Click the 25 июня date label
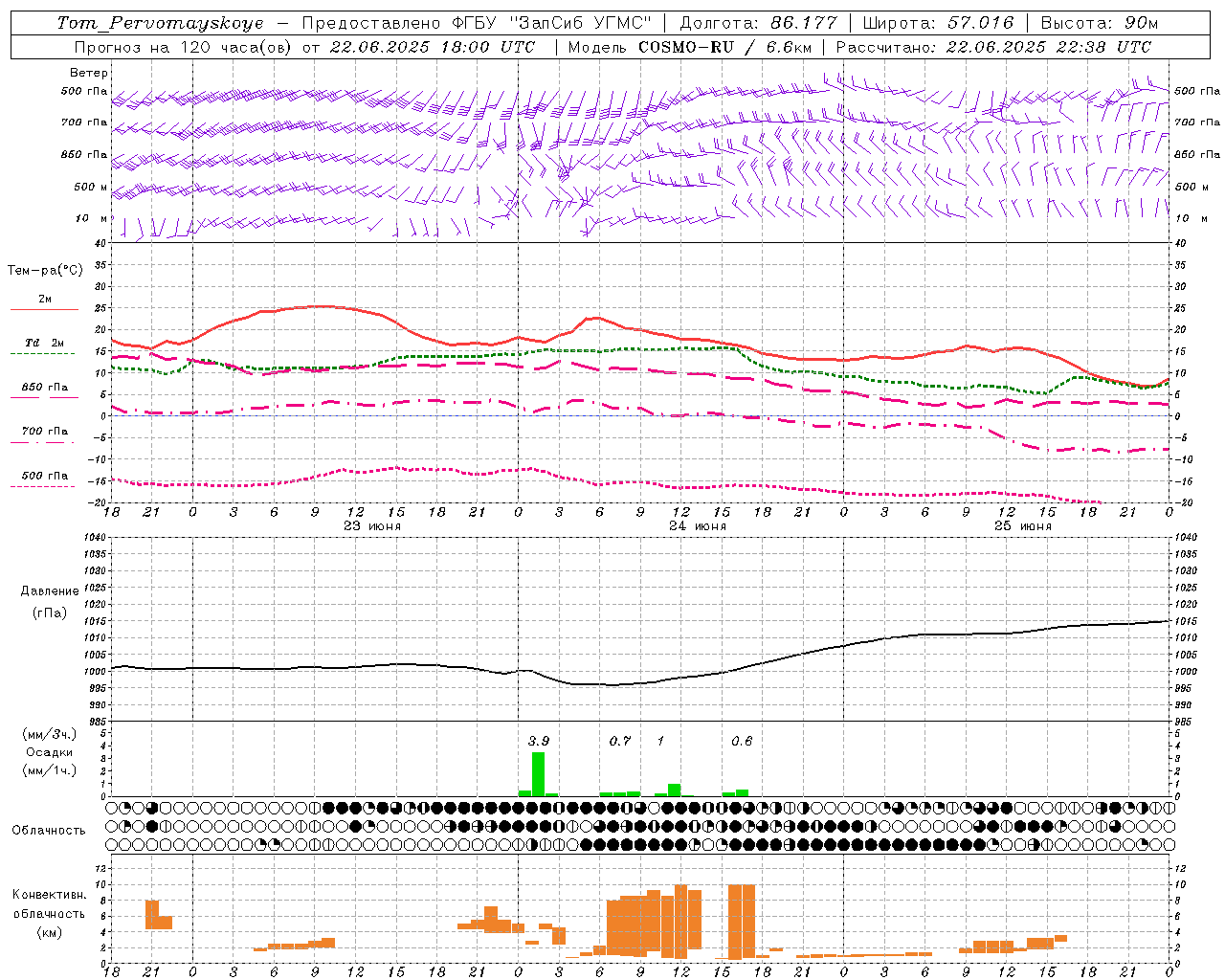1225x980 pixels. (x=1023, y=526)
